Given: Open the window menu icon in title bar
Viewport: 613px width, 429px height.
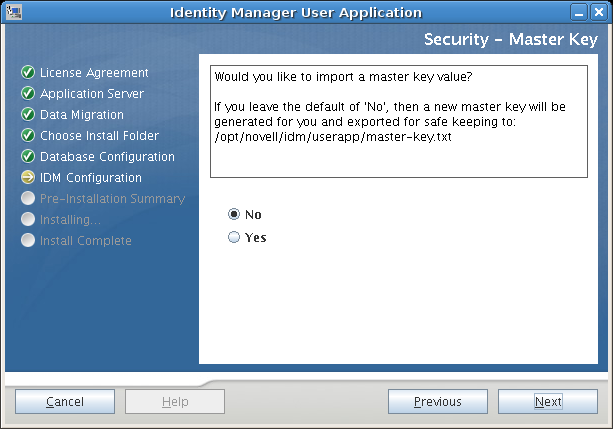Looking at the screenshot, I should [x=12, y=12].
